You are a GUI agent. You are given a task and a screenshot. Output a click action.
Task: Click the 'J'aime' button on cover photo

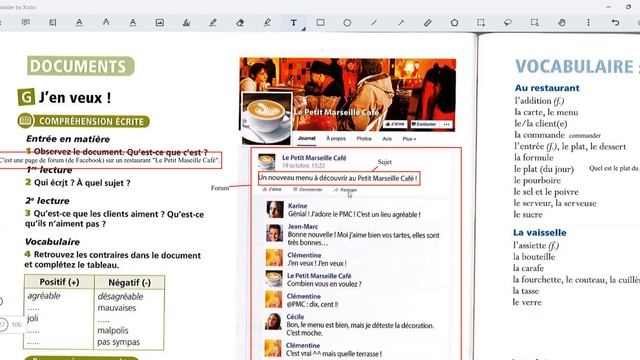tap(395, 124)
